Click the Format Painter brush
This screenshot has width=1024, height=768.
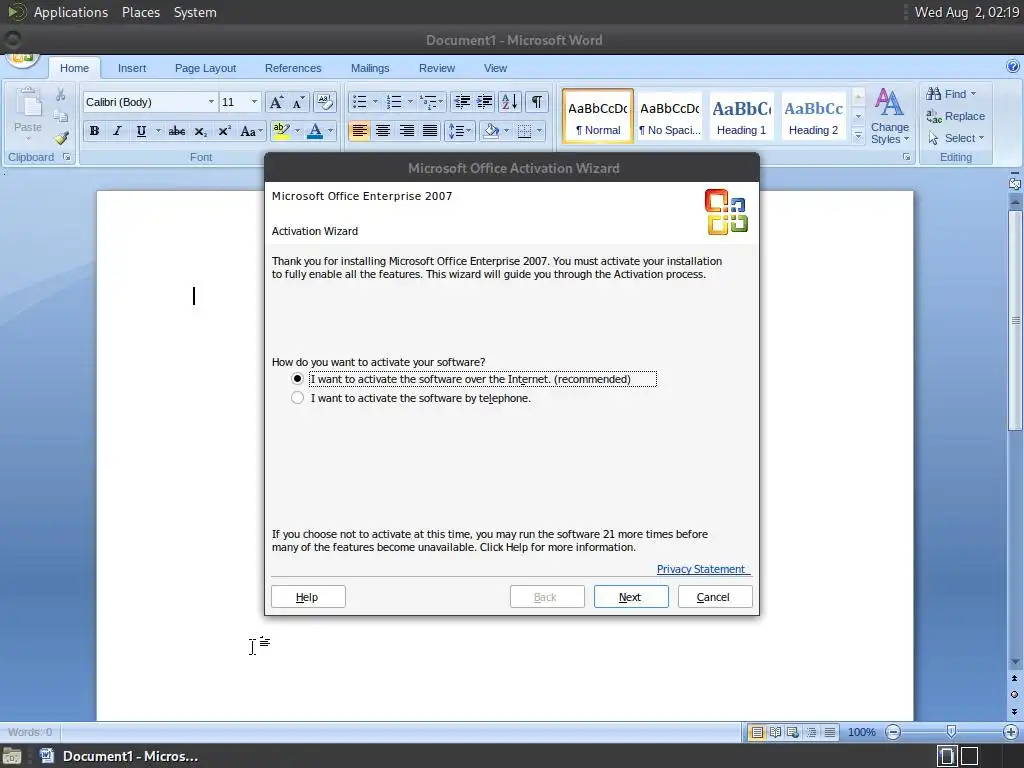[61, 138]
